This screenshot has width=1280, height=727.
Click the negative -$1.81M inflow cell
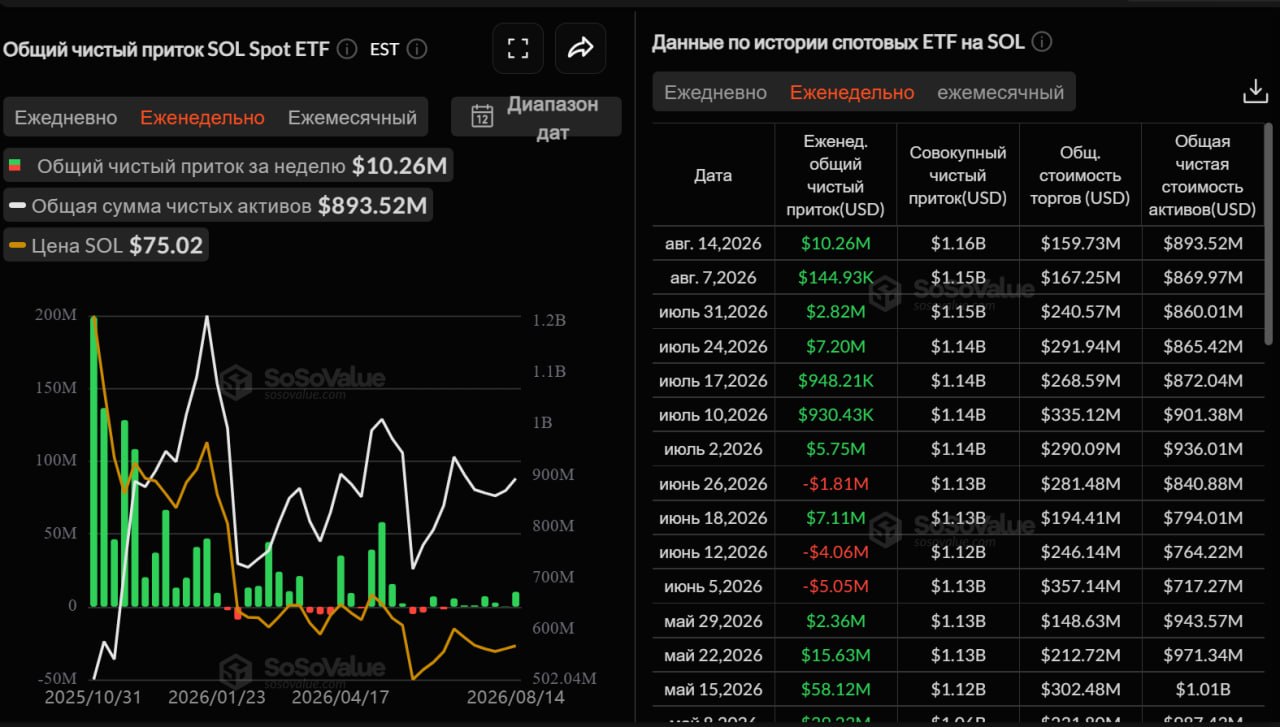coord(835,483)
